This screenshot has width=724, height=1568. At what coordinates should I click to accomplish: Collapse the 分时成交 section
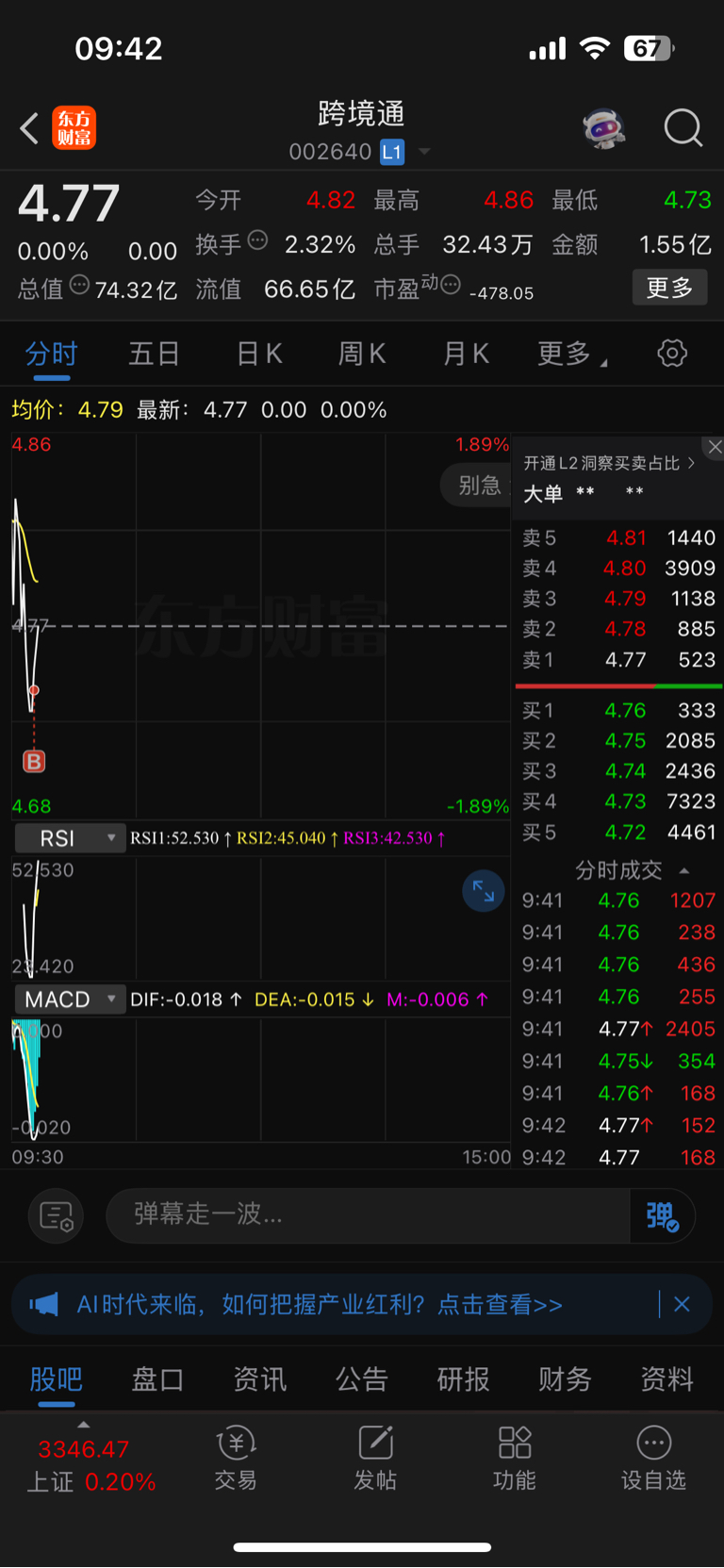(684, 870)
